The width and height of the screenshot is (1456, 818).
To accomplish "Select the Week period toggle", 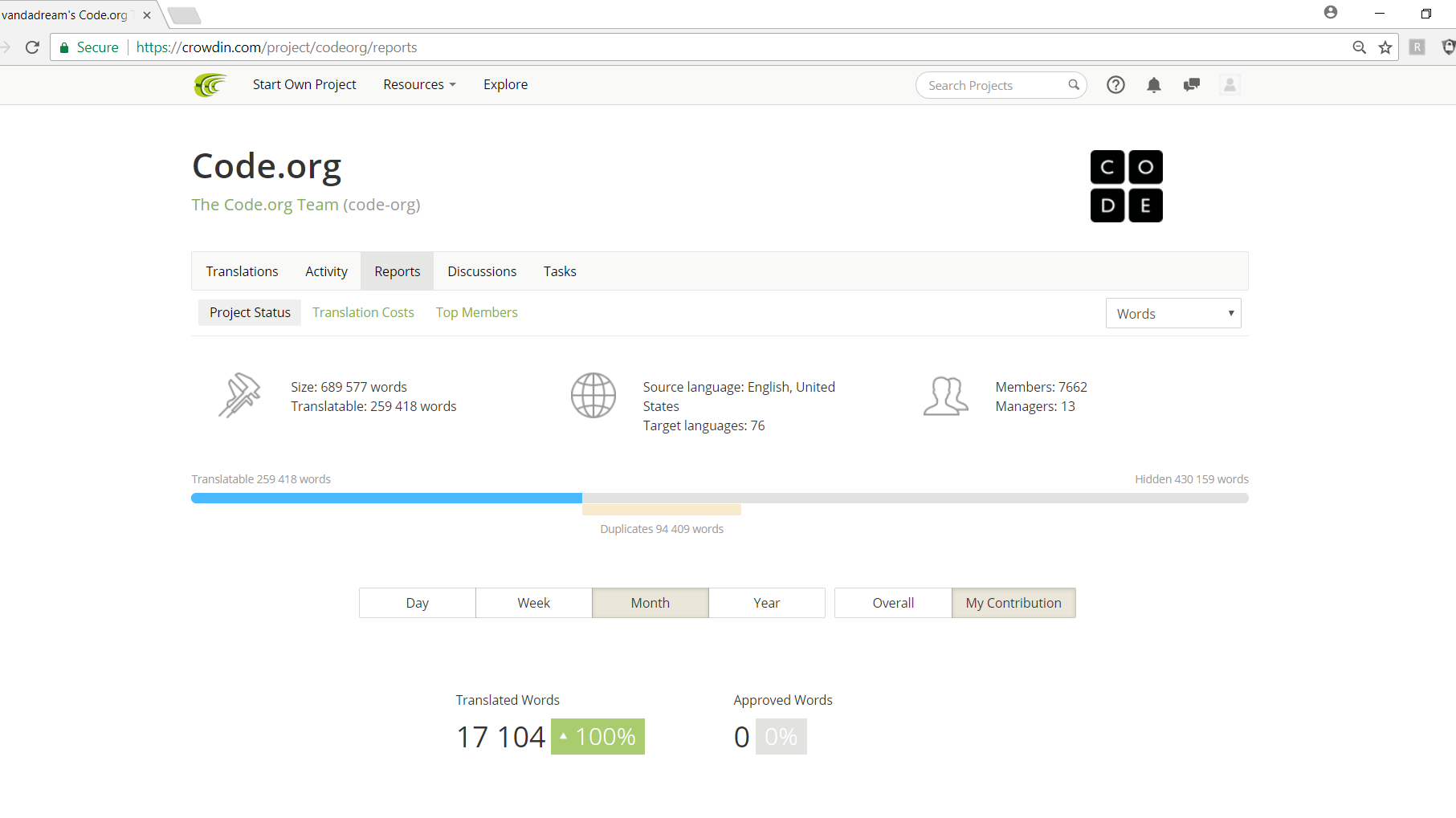I will (x=534, y=603).
